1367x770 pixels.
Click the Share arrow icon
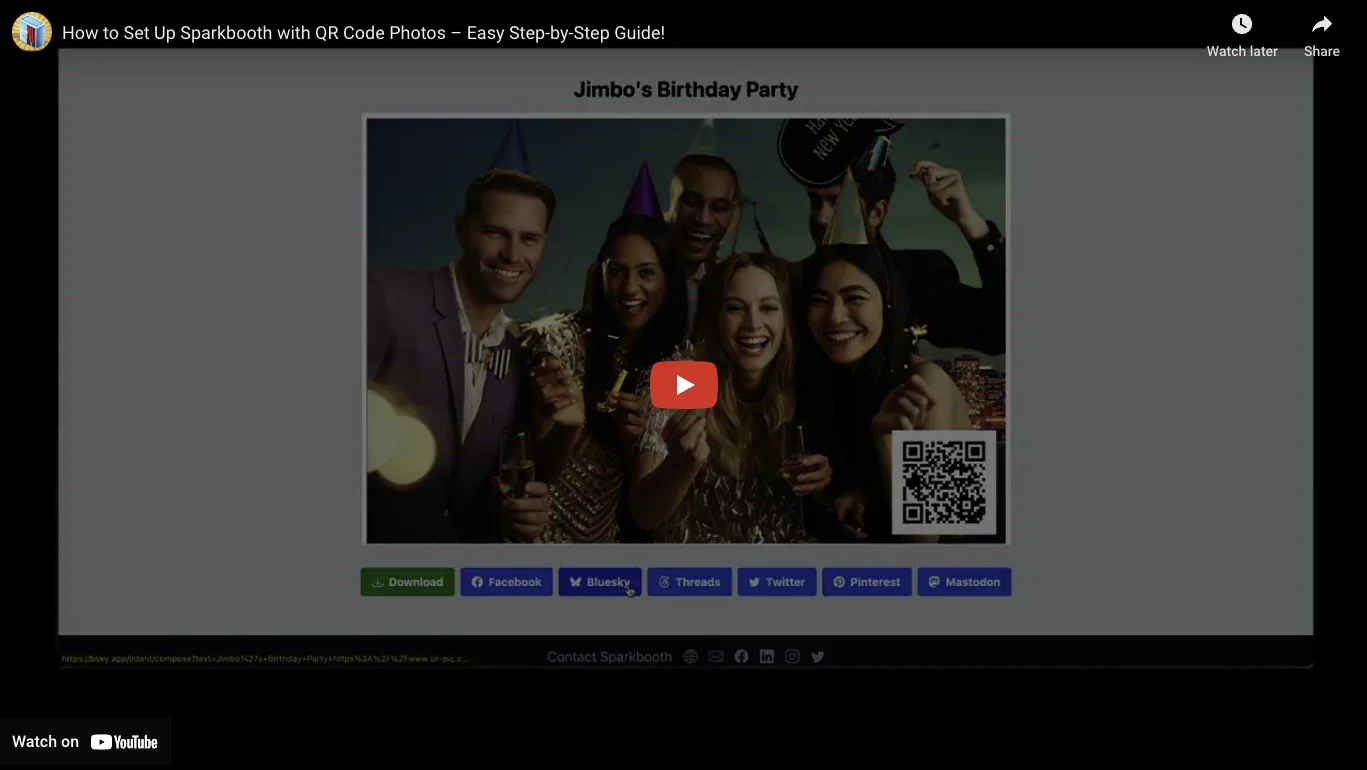(x=1322, y=25)
